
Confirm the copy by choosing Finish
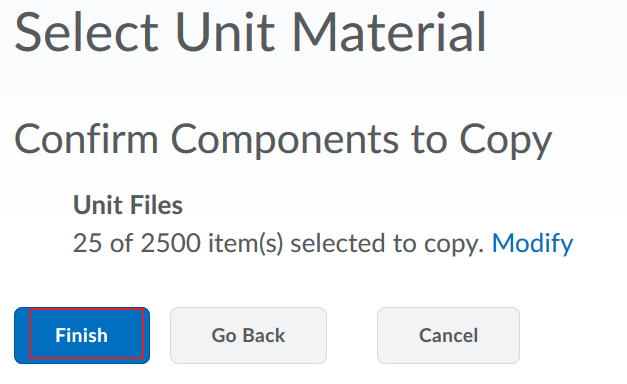(x=82, y=335)
